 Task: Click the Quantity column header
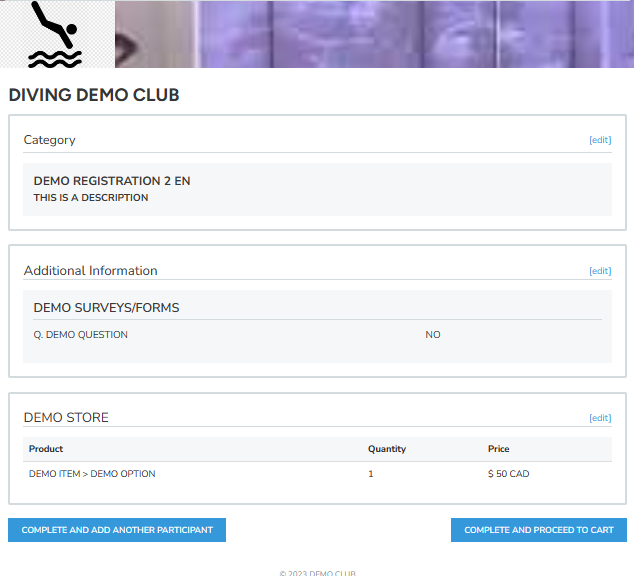tap(387, 449)
